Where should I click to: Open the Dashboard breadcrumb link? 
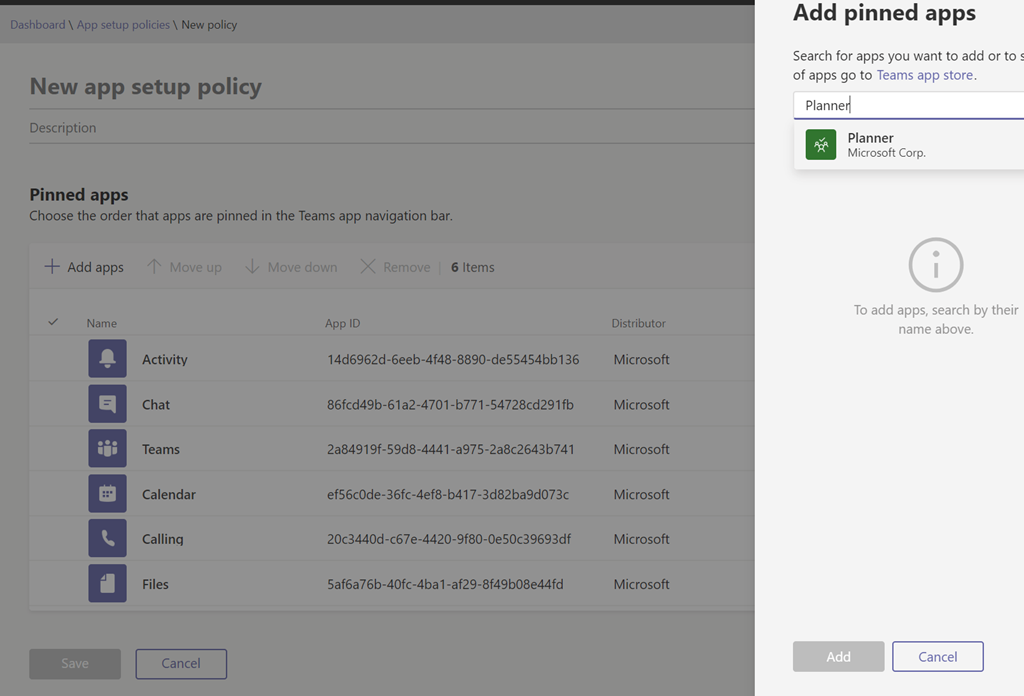click(37, 24)
